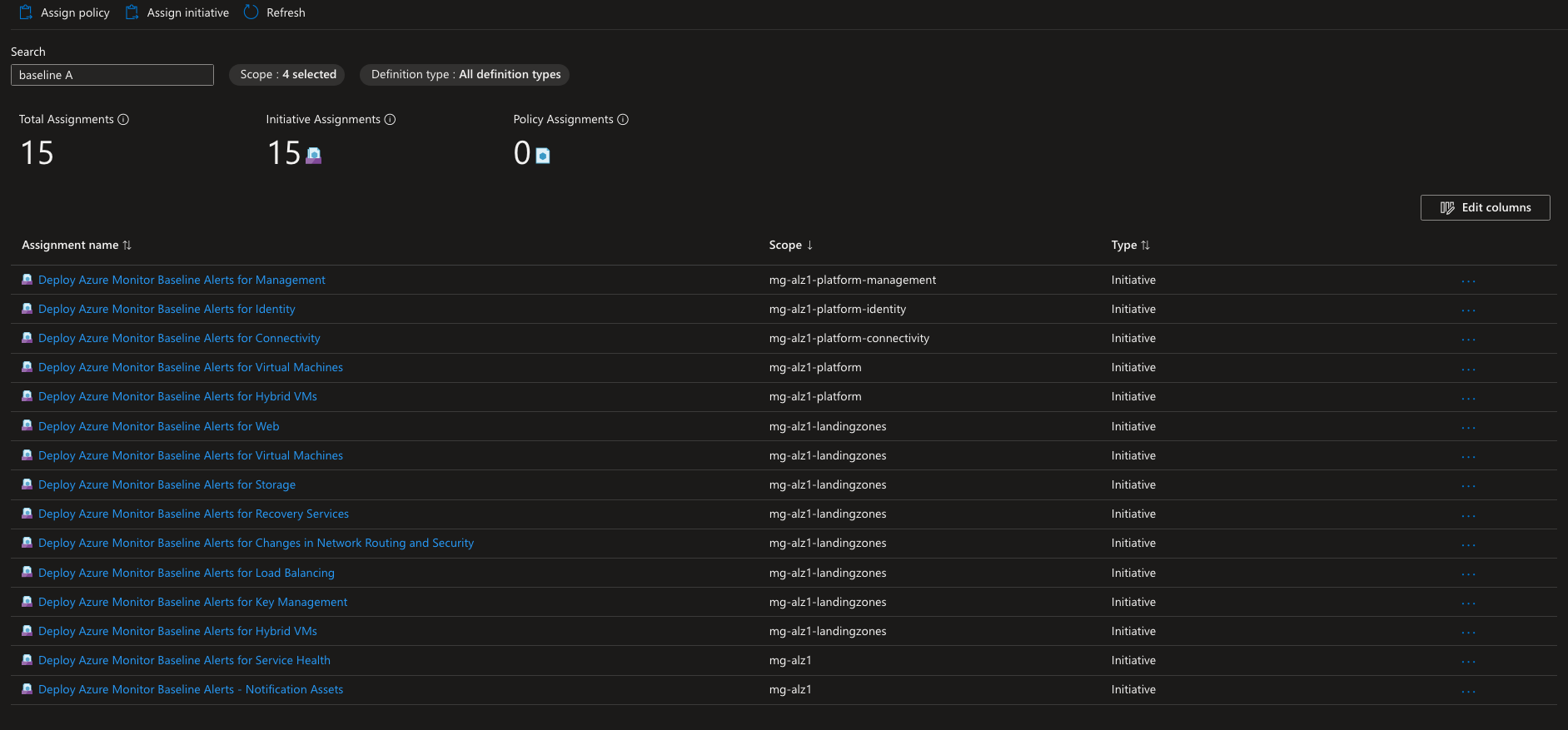Image resolution: width=1568 pixels, height=730 pixels.
Task: Click Type column header text
Action: coord(1124,245)
